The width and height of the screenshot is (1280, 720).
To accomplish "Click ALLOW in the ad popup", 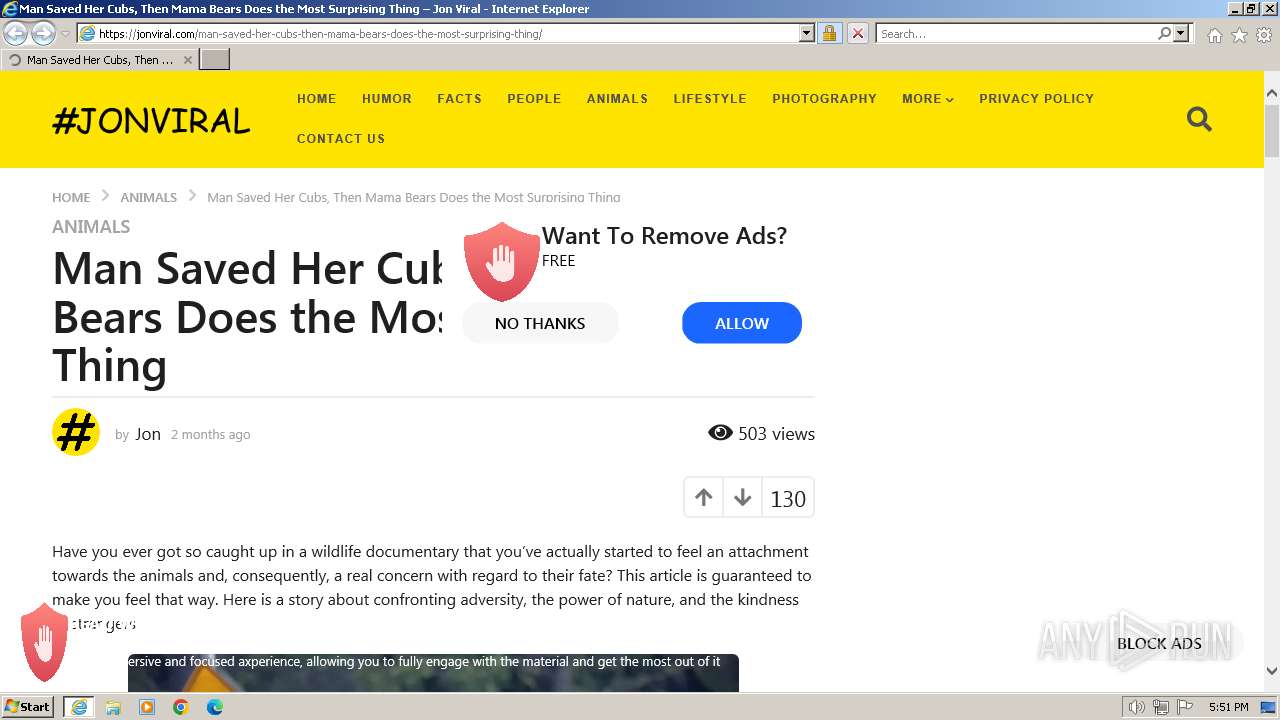I will coord(742,323).
